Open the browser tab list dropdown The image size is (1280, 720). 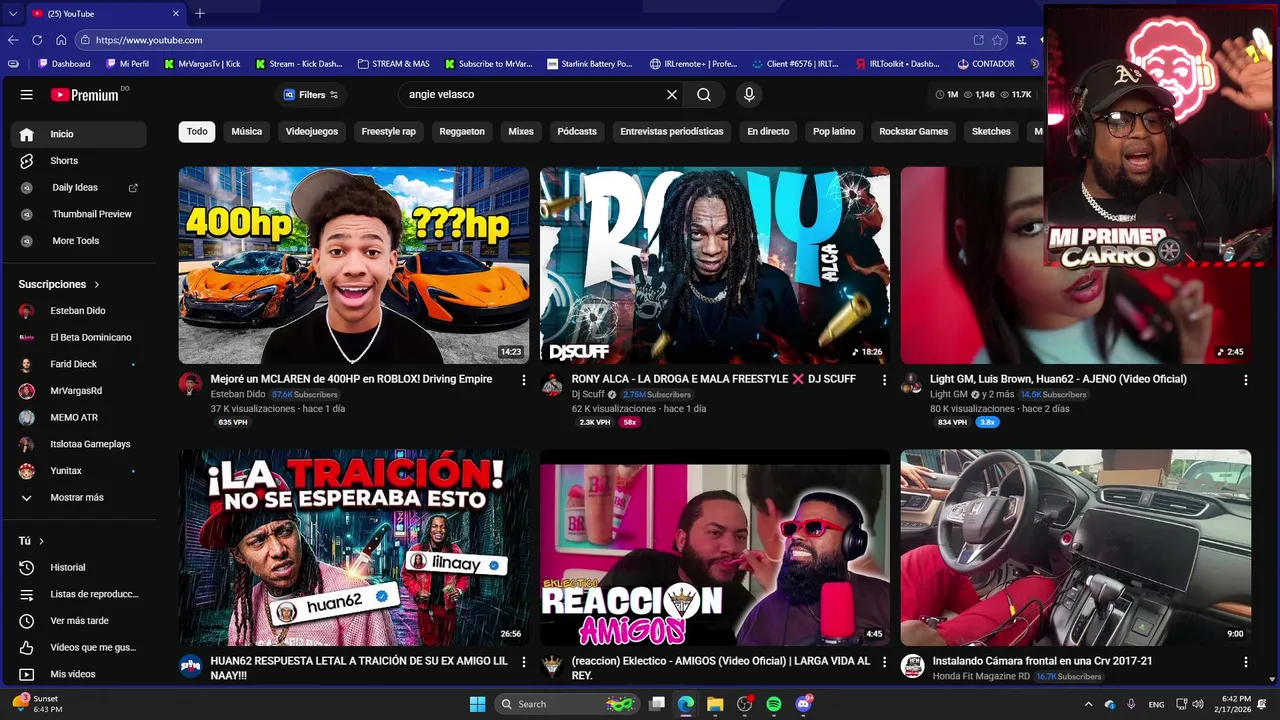pyautogui.click(x=13, y=13)
